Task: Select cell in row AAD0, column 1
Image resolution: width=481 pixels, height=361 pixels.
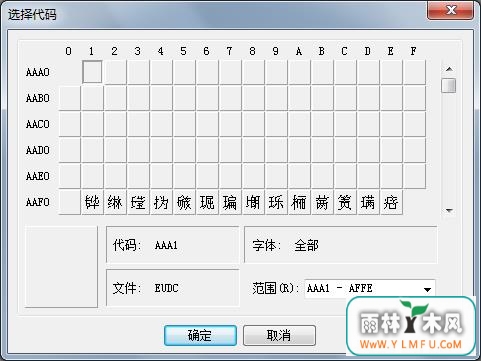Action: 92,150
